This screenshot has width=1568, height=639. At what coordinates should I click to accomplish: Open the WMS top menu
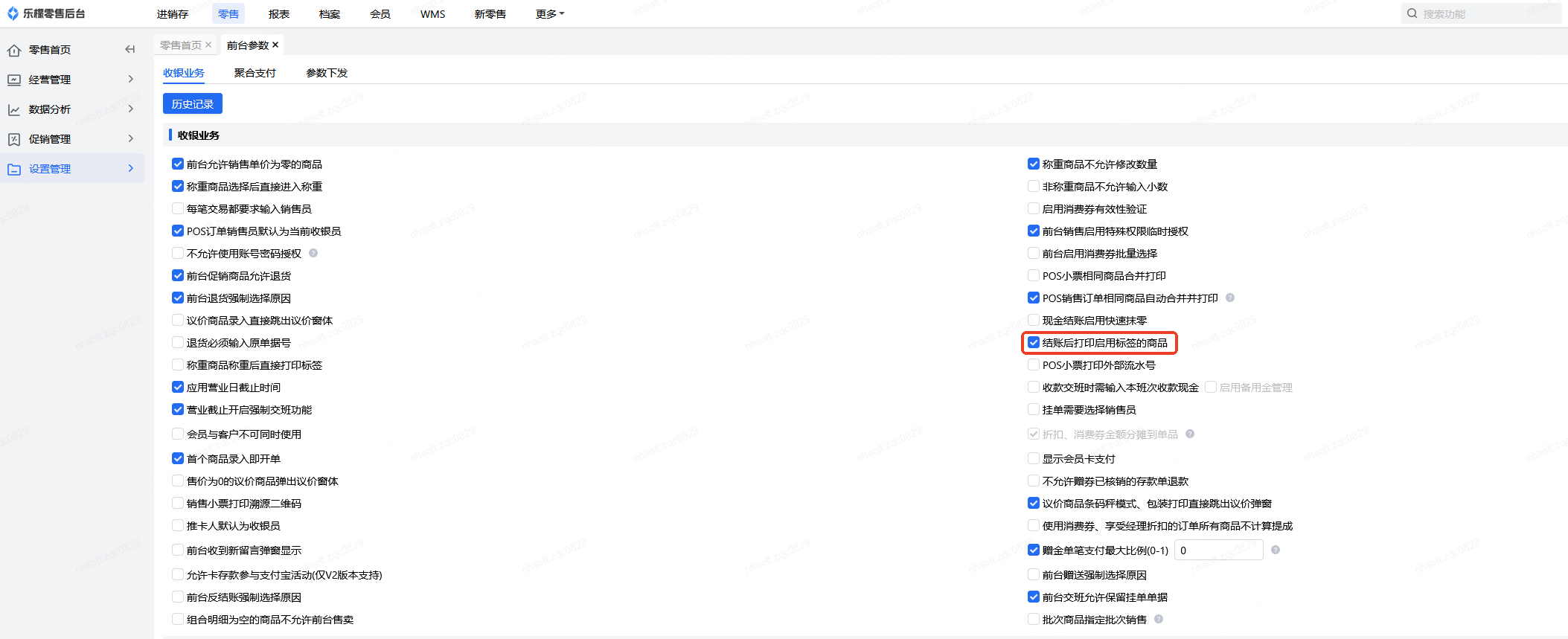[x=433, y=14]
